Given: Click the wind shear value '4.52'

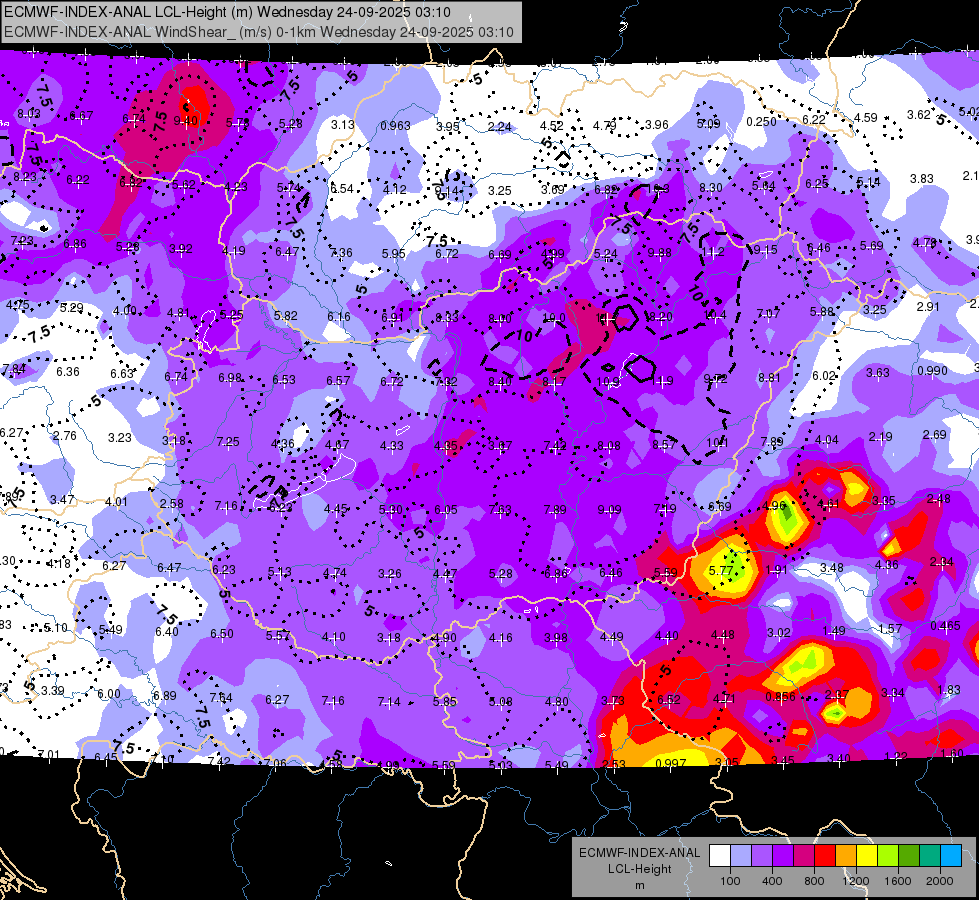Looking at the screenshot, I should click(x=552, y=126).
